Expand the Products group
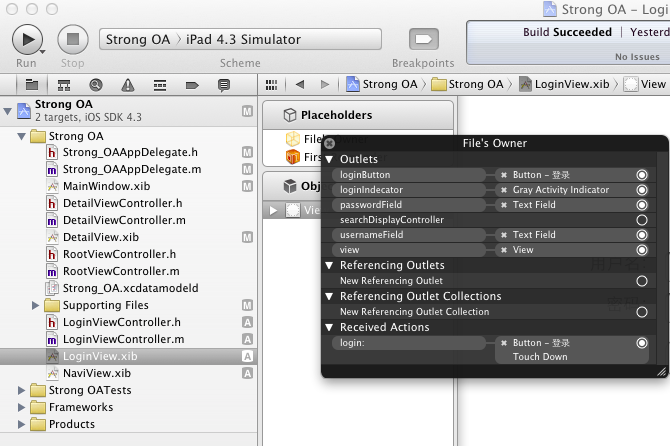This screenshot has height=446, width=670. click(21, 424)
